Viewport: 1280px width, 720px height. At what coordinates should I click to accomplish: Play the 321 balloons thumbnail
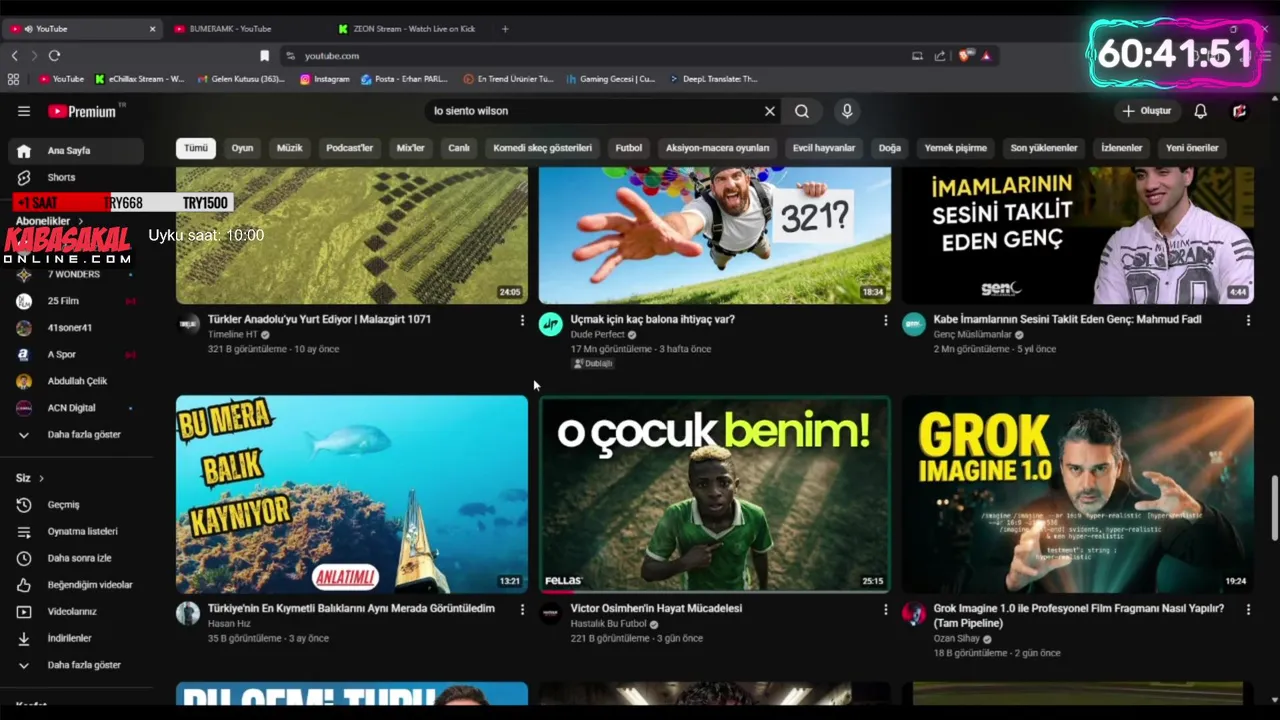pyautogui.click(x=715, y=235)
